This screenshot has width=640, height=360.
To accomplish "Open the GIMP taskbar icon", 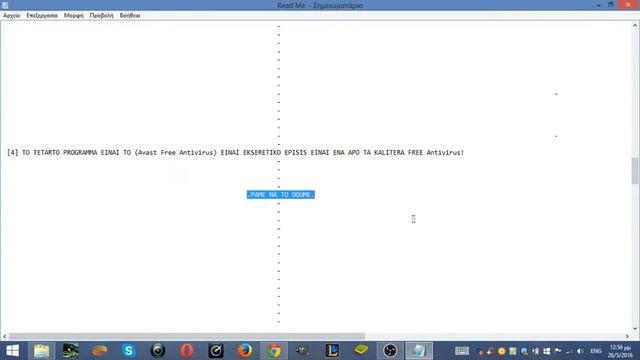I will (x=303, y=351).
